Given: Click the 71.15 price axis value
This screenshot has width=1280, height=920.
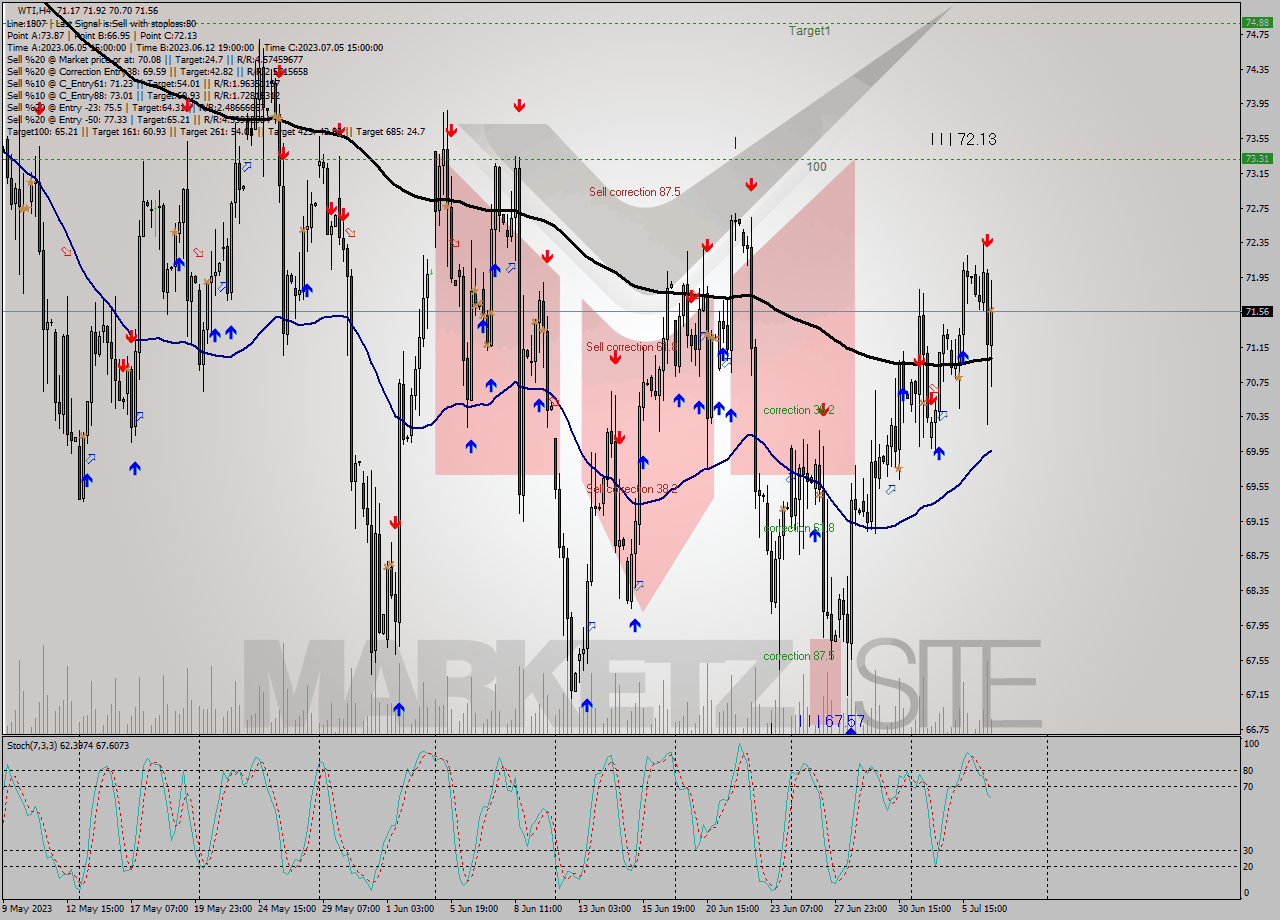Looking at the screenshot, I should (1256, 347).
